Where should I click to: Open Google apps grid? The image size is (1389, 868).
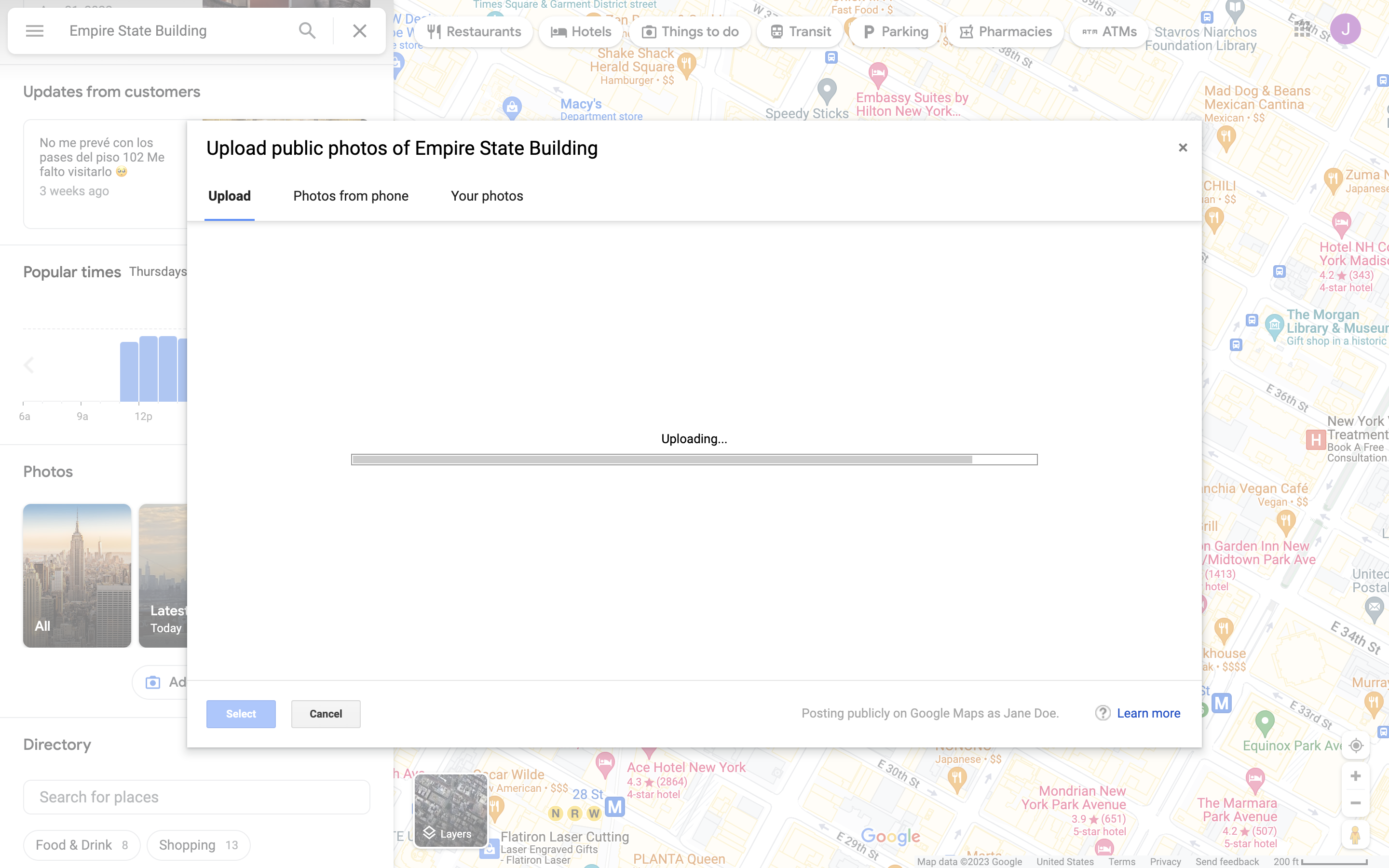point(1302,29)
